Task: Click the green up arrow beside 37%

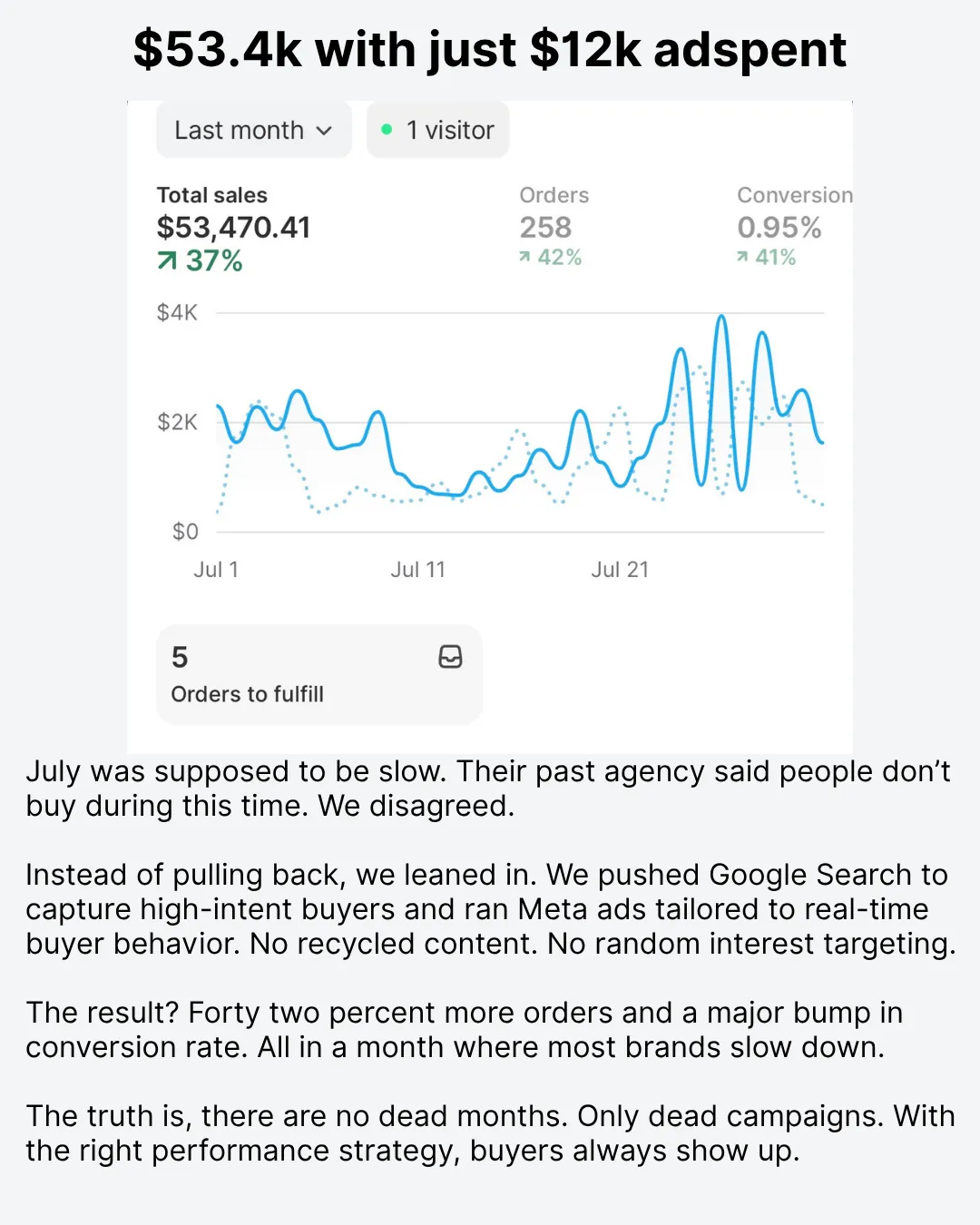Action: 167,261
